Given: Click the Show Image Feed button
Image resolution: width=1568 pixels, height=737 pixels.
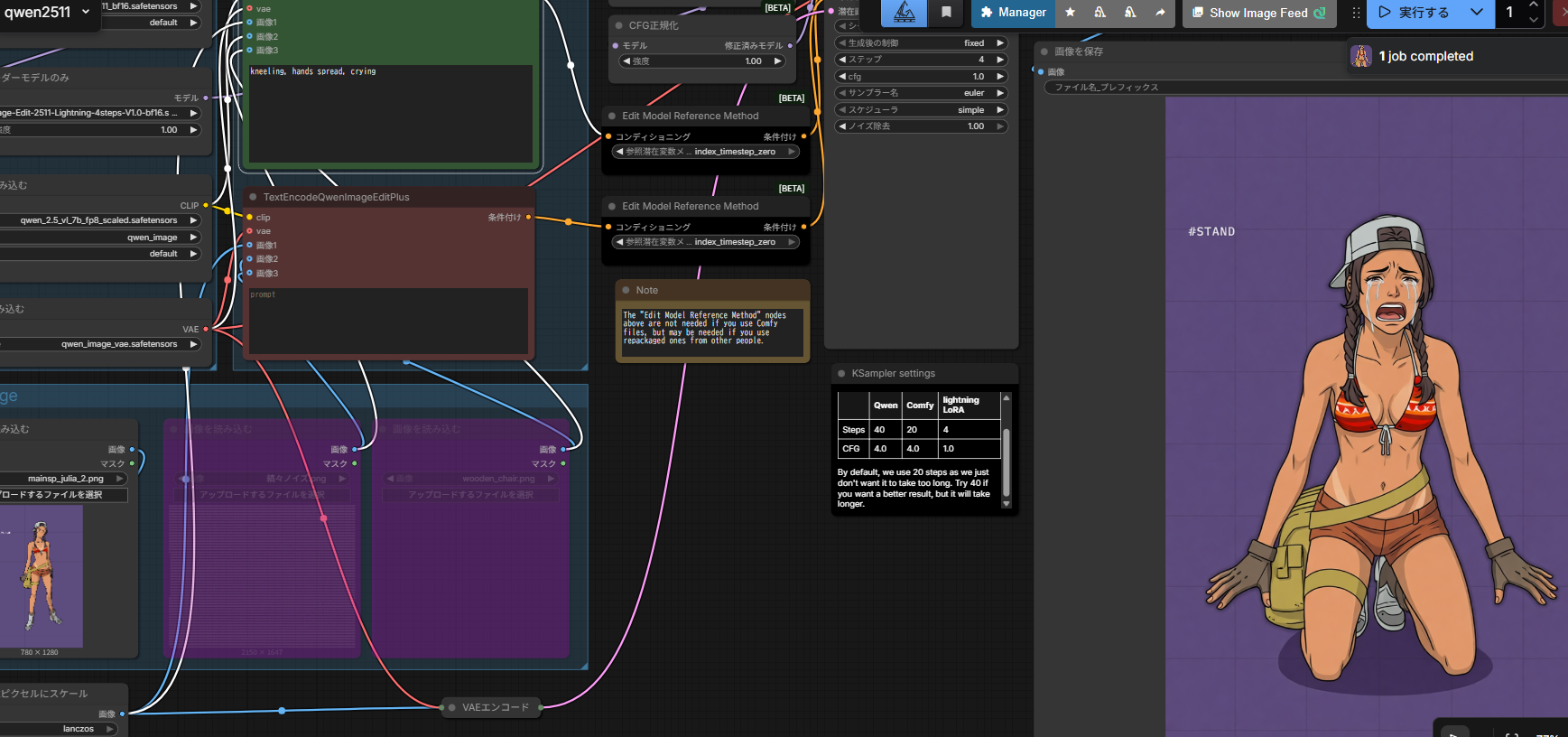Looking at the screenshot, I should point(1258,13).
